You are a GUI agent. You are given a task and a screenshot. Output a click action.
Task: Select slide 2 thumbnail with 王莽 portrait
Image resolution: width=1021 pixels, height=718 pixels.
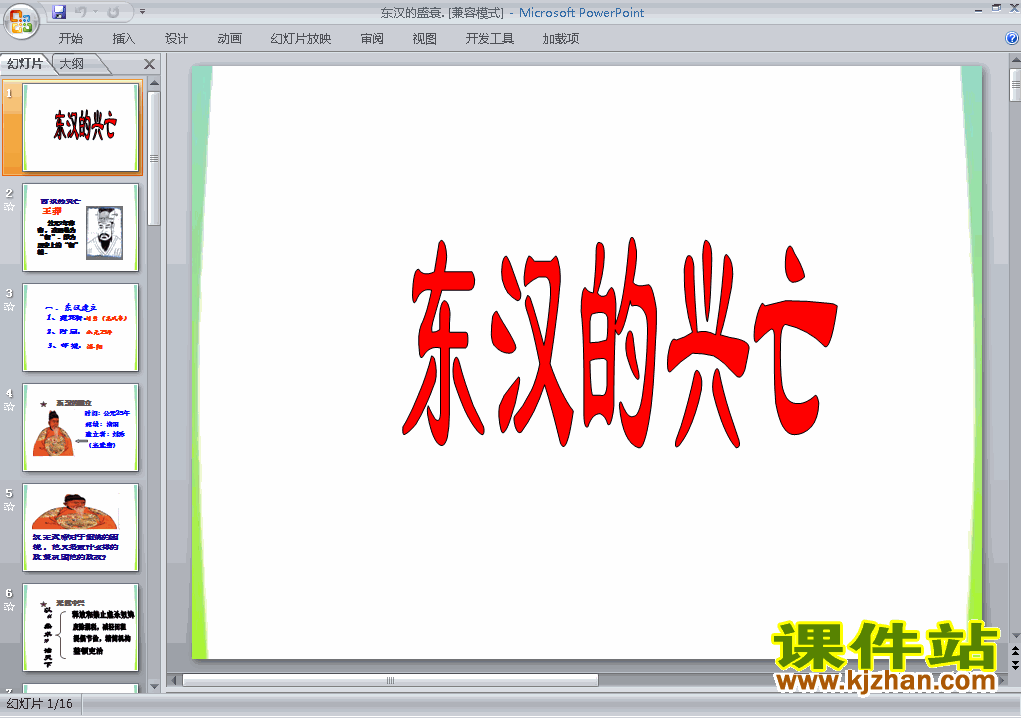(x=81, y=227)
